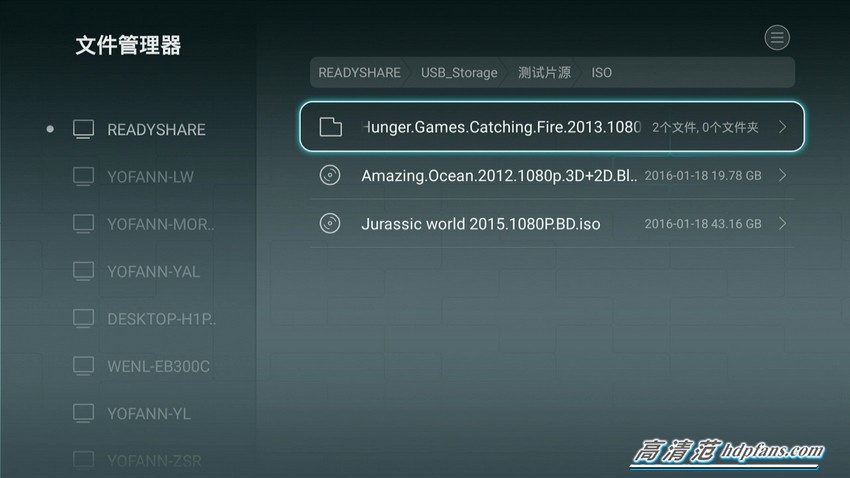
Task: Select the YOFANN-YL network device
Action: 148,414
